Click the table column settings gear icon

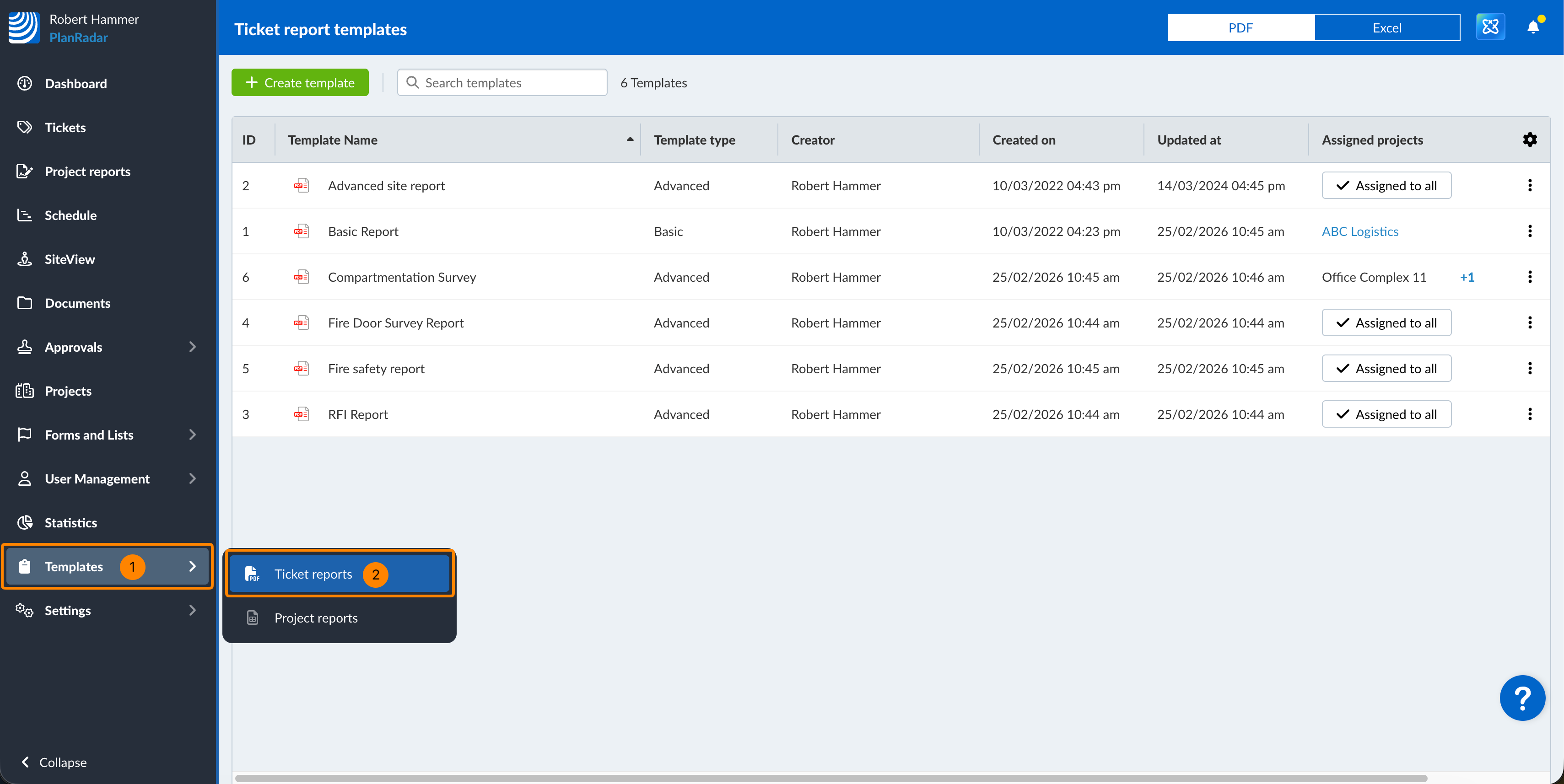[1529, 140]
